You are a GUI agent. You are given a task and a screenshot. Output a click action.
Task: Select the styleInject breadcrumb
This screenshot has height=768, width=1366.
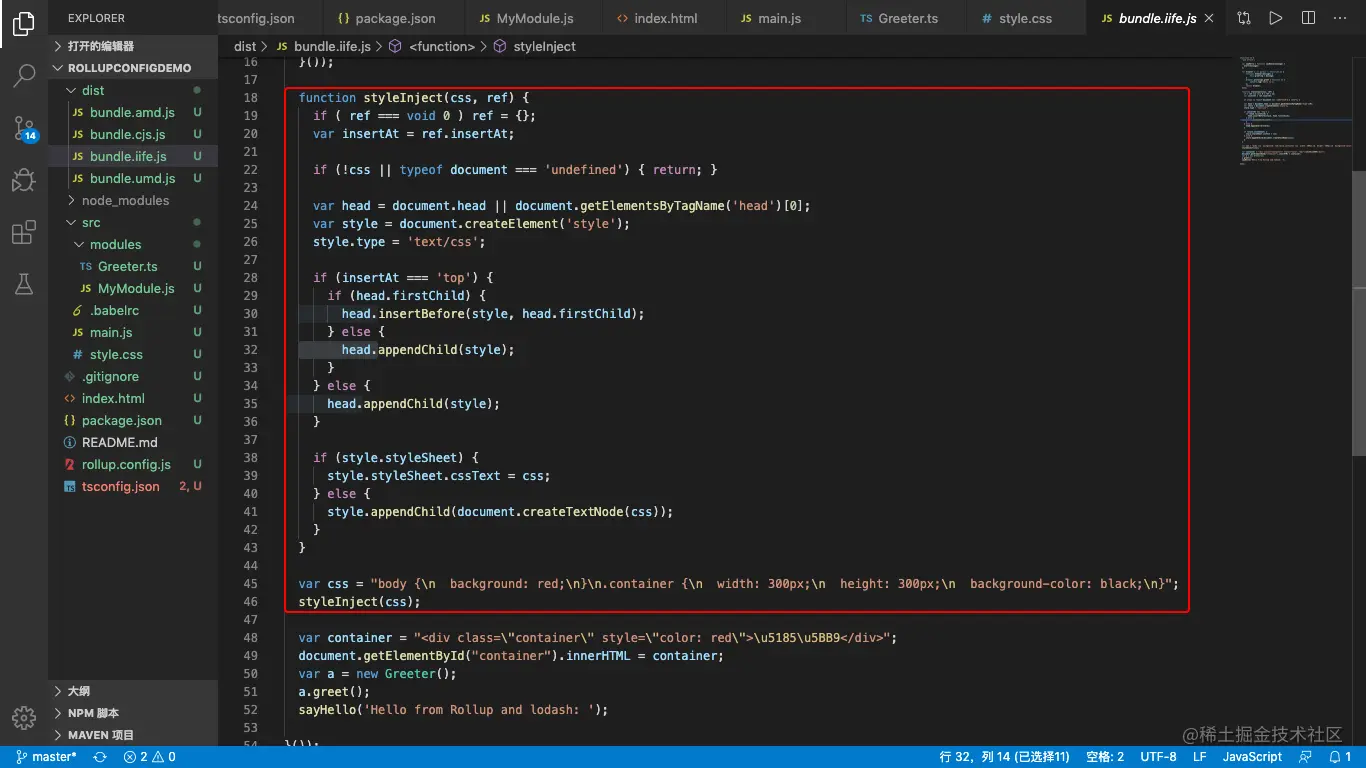coord(534,46)
